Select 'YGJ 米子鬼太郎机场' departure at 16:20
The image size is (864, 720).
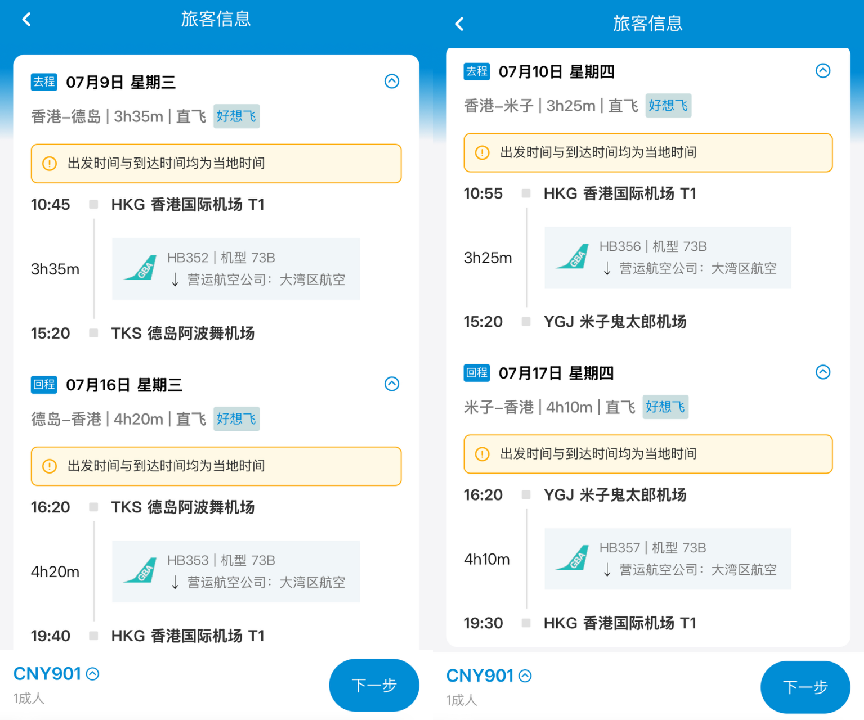click(x=615, y=495)
